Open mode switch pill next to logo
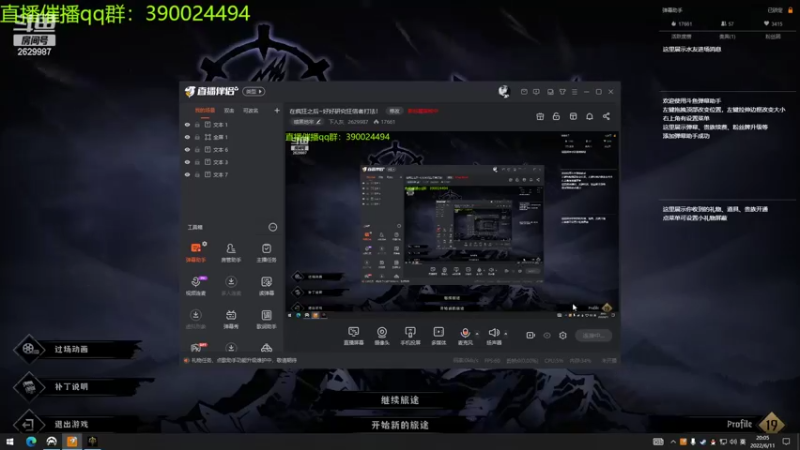The width and height of the screenshot is (800, 450). (254, 91)
